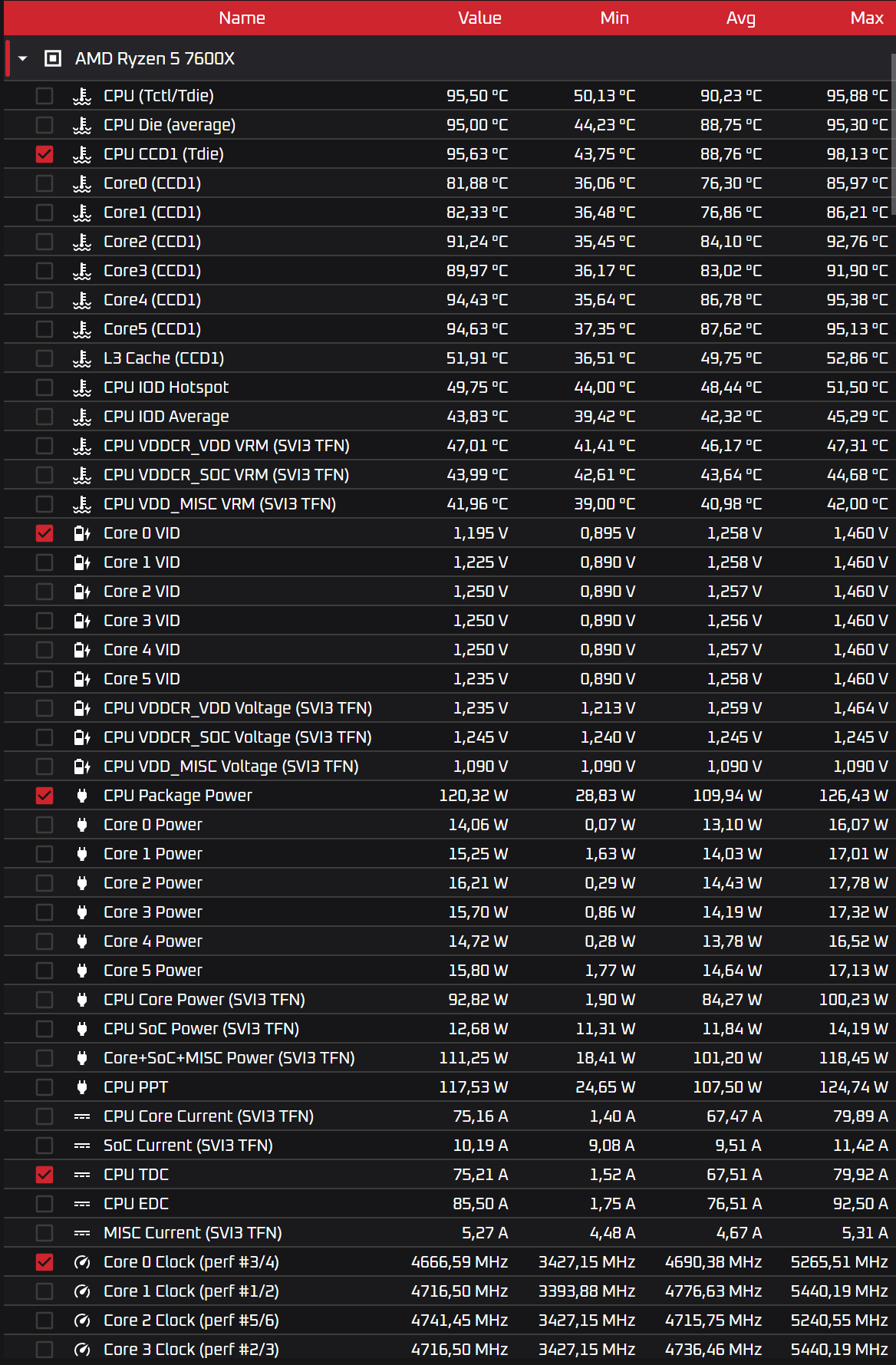
Task: Click the Min column header
Action: [614, 18]
